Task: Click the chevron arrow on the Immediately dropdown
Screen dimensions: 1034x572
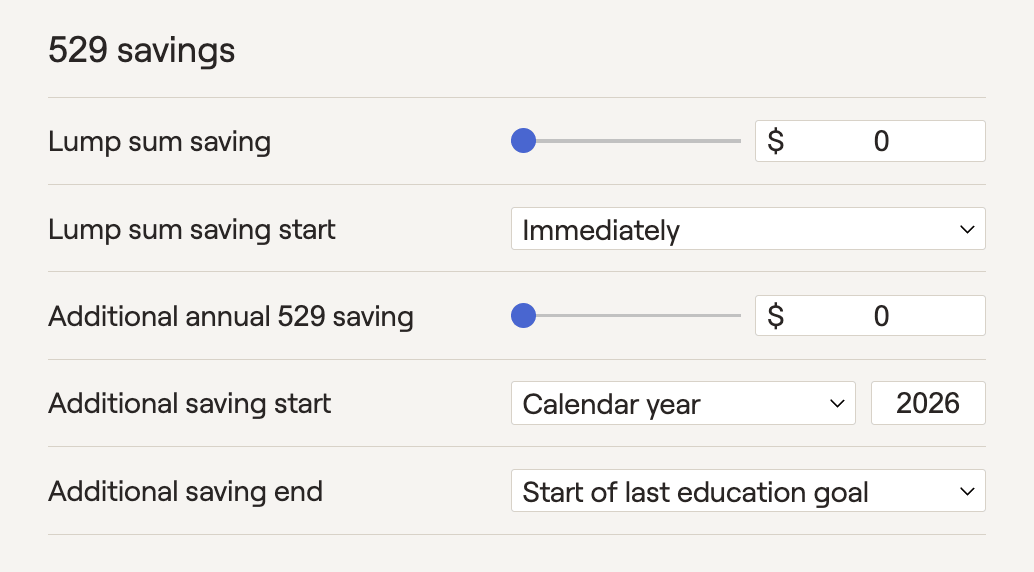Action: click(x=966, y=229)
